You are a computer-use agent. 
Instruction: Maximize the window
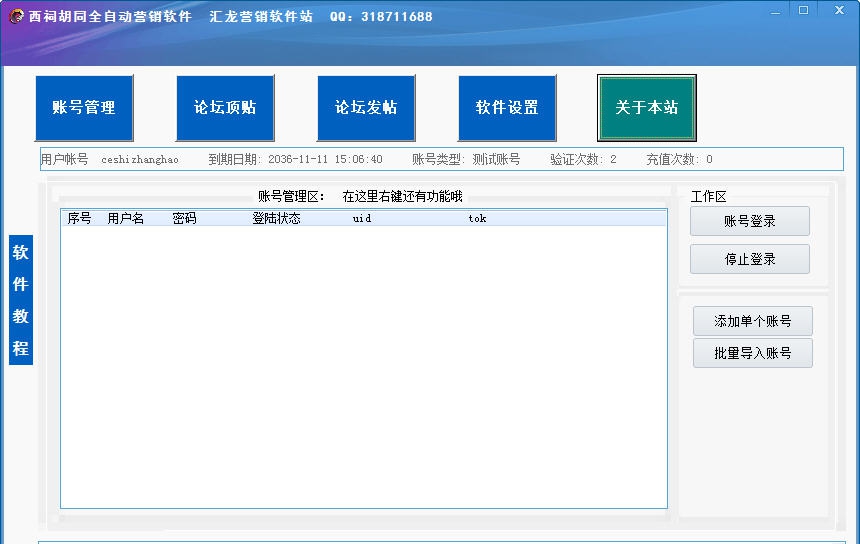pos(803,10)
